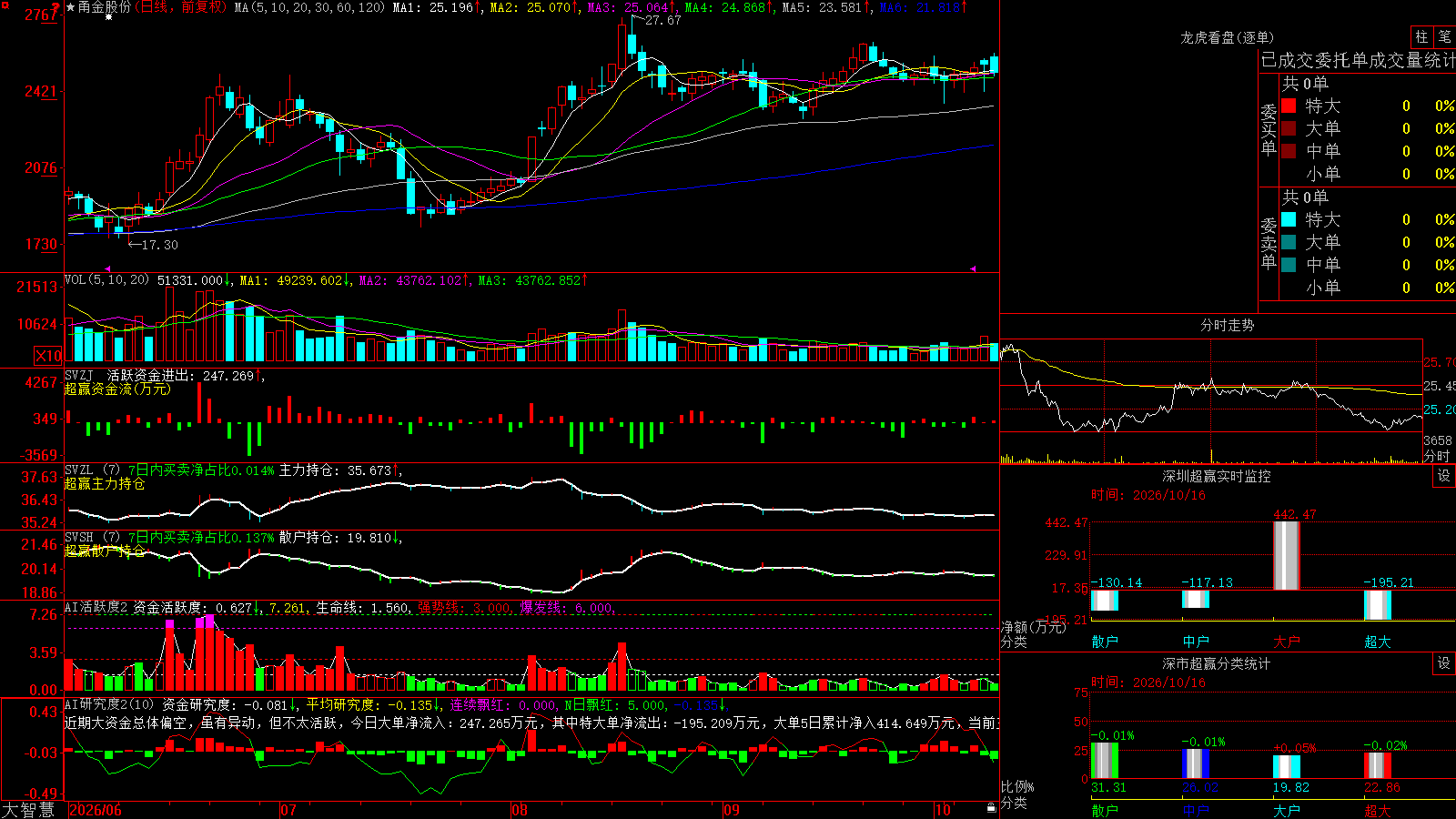Click the ×10 volume scale box
The height and width of the screenshot is (819, 1456).
point(48,356)
